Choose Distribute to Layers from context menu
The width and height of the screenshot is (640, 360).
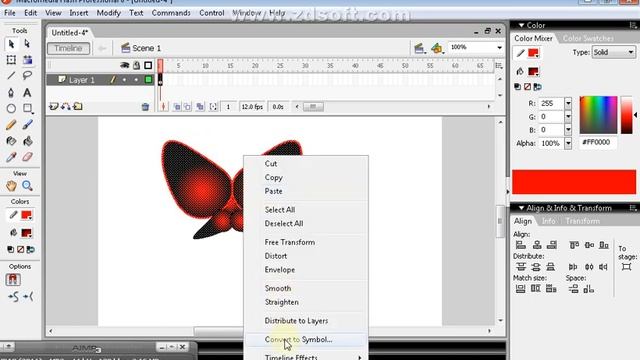(x=306, y=321)
